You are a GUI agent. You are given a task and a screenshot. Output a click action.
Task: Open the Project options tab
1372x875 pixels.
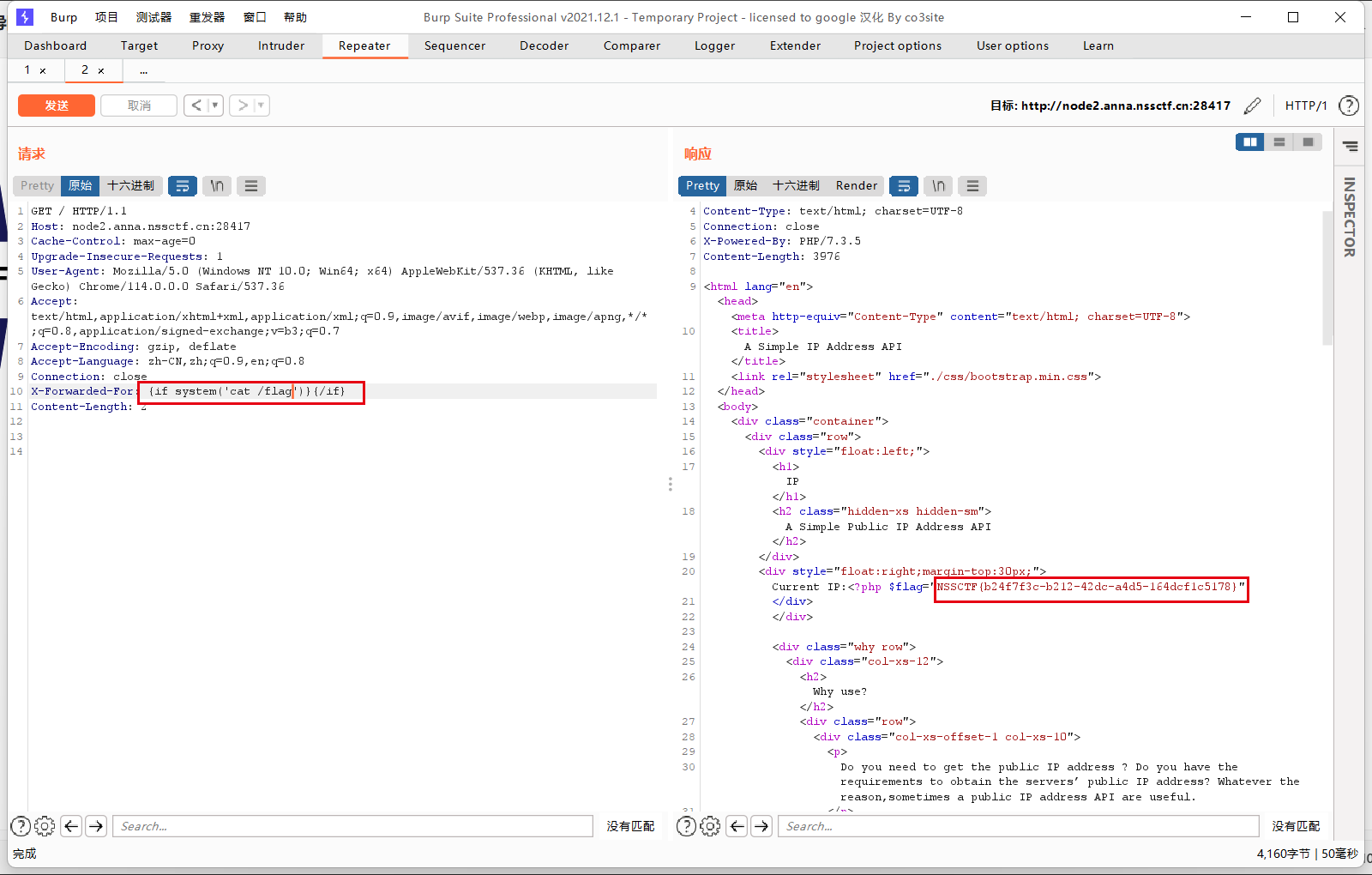pyautogui.click(x=897, y=45)
